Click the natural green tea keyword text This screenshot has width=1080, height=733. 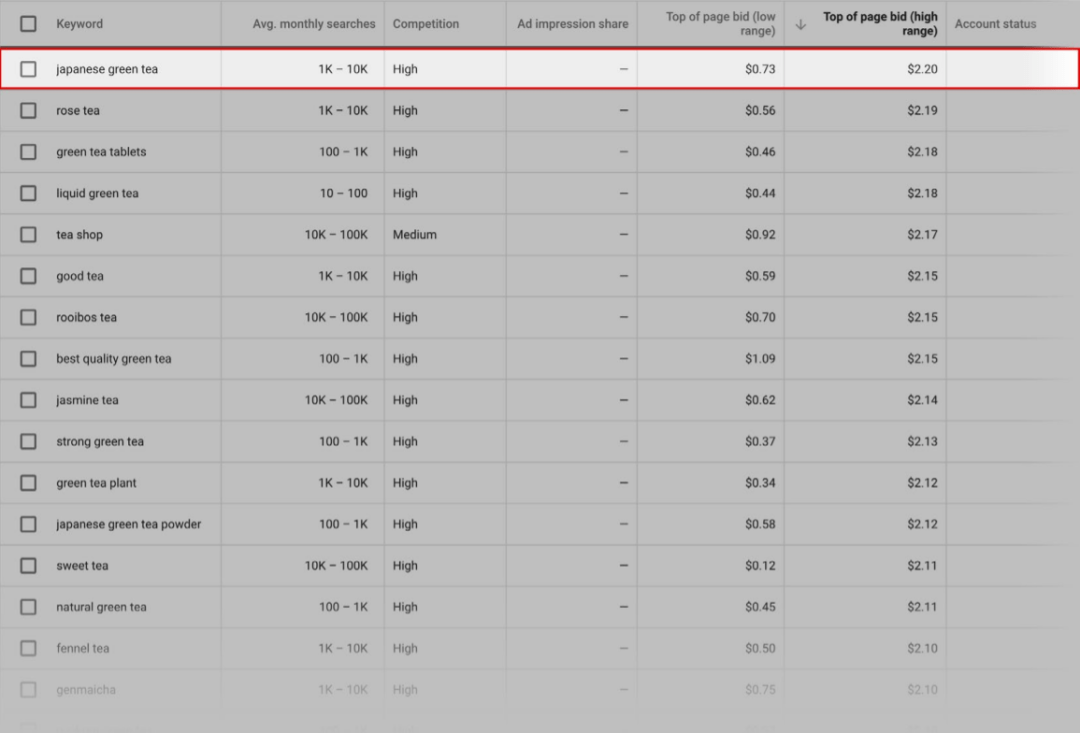(101, 607)
